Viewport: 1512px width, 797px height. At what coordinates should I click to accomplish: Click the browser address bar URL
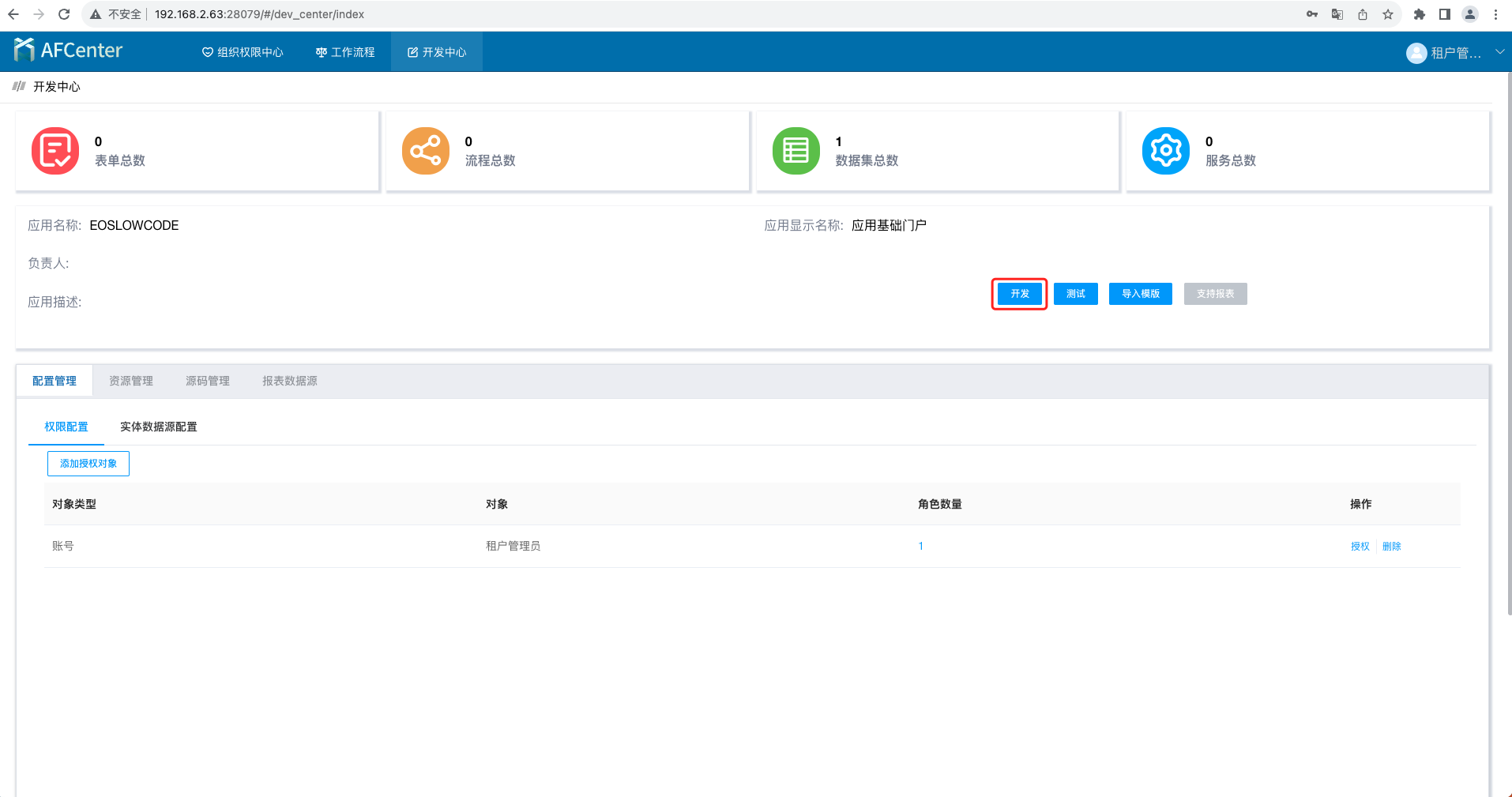[259, 14]
